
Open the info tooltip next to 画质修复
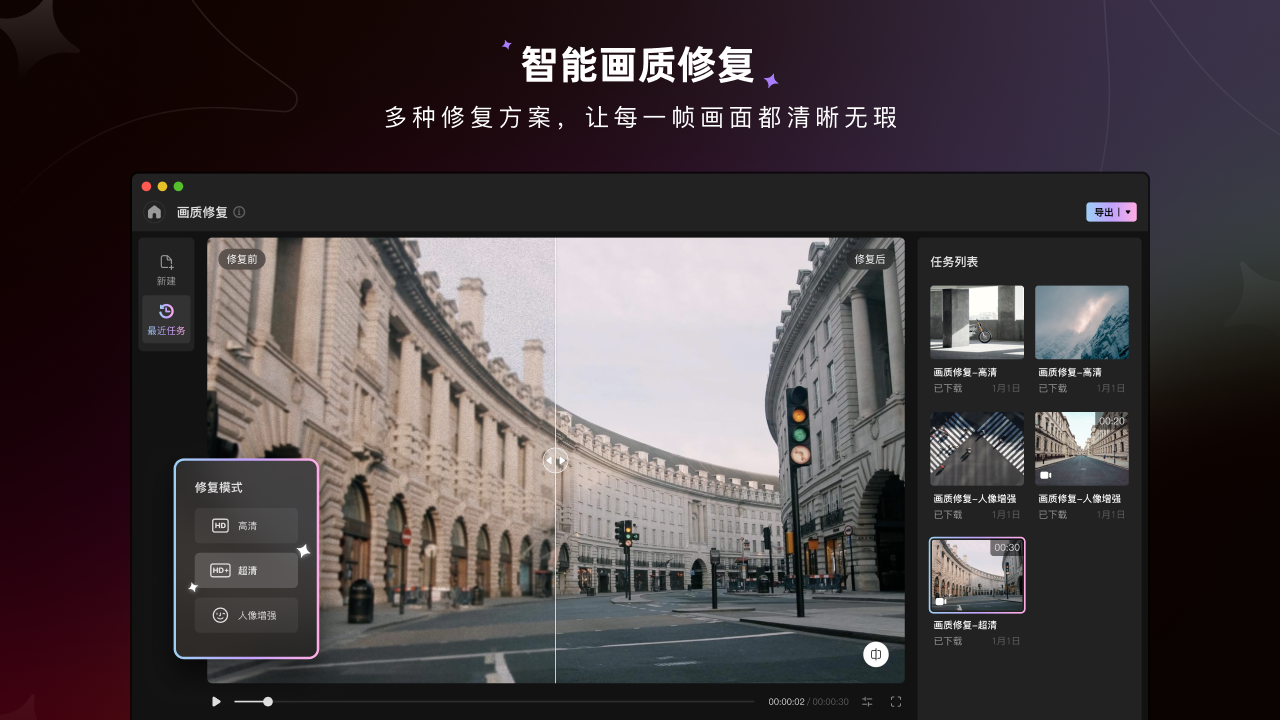pos(238,212)
